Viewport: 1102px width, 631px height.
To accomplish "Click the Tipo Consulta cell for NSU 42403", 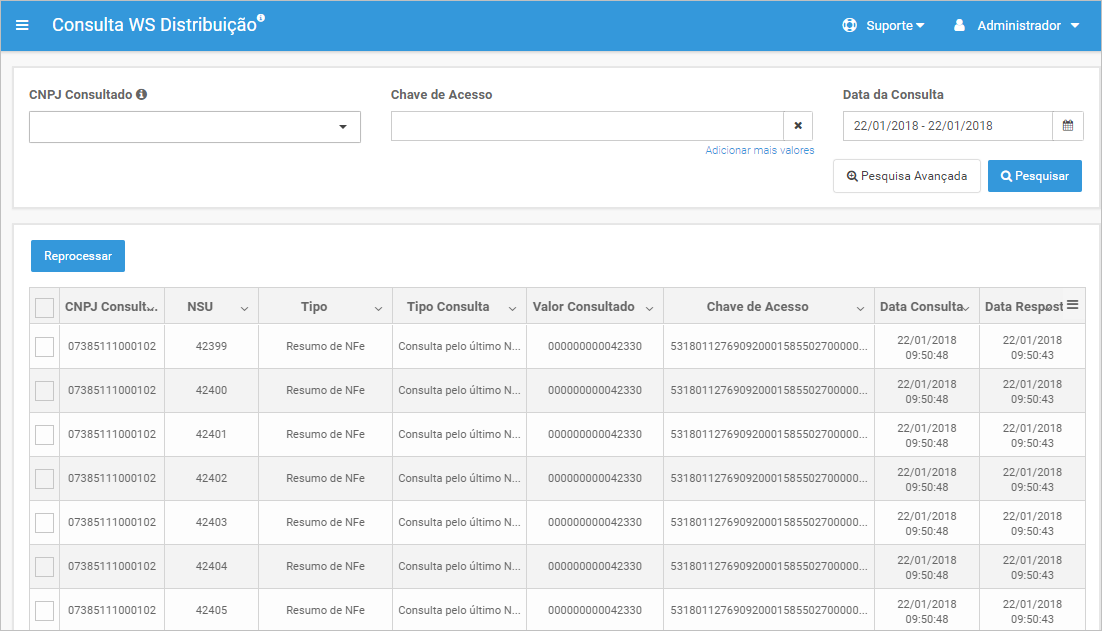I will coord(460,522).
